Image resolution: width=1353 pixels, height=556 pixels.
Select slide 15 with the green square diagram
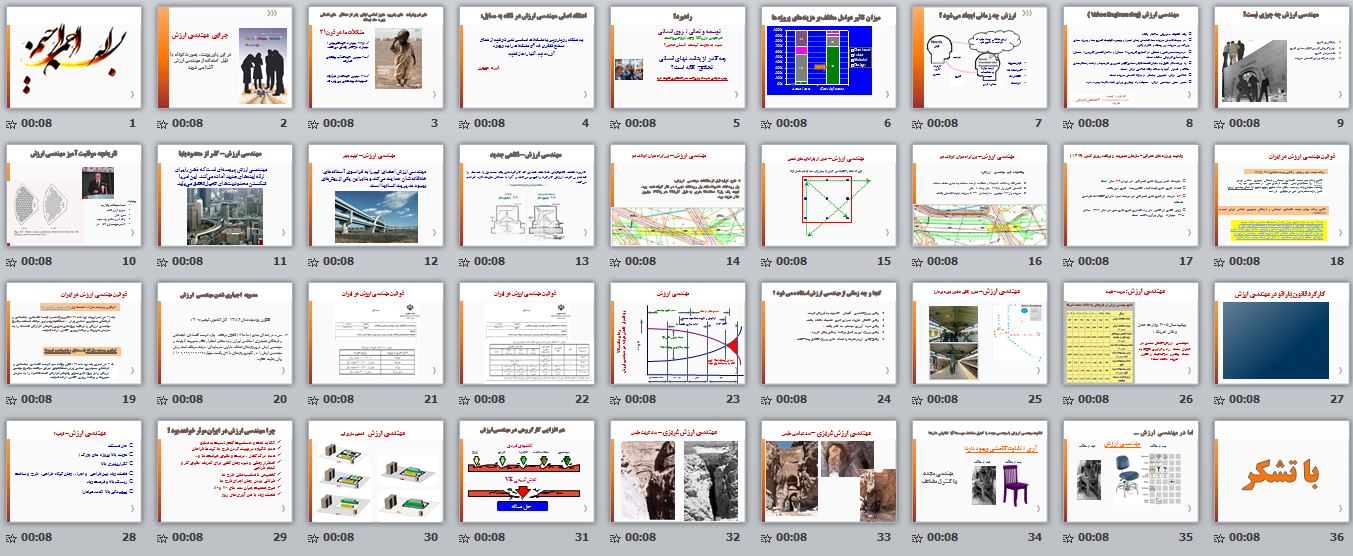pyautogui.click(x=828, y=196)
